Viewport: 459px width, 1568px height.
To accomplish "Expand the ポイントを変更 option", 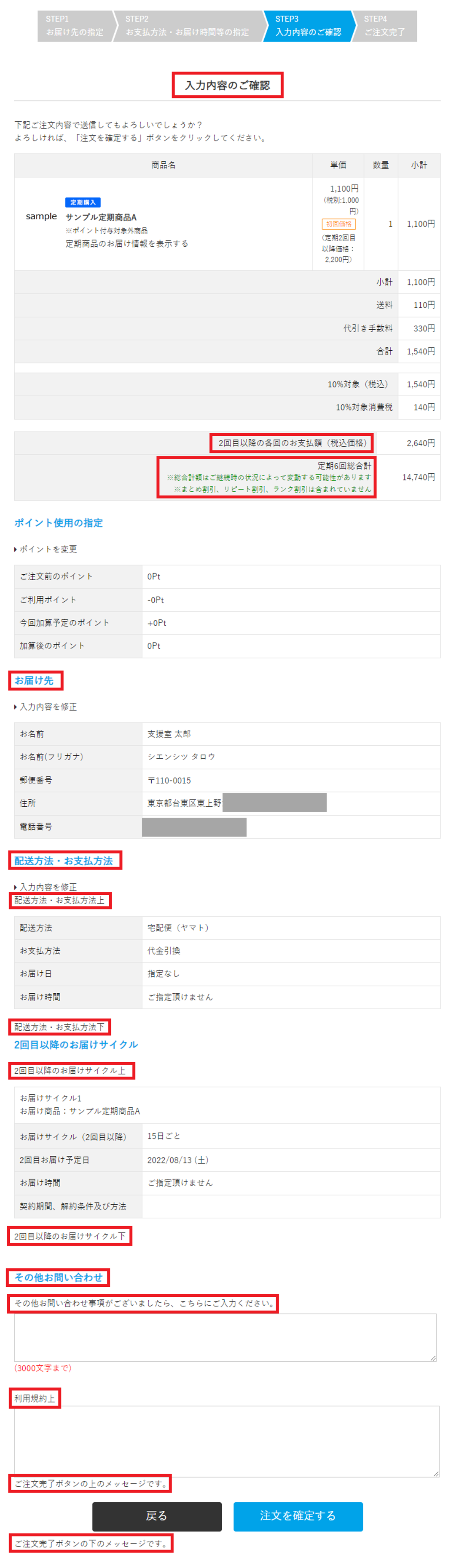I will tap(48, 549).
